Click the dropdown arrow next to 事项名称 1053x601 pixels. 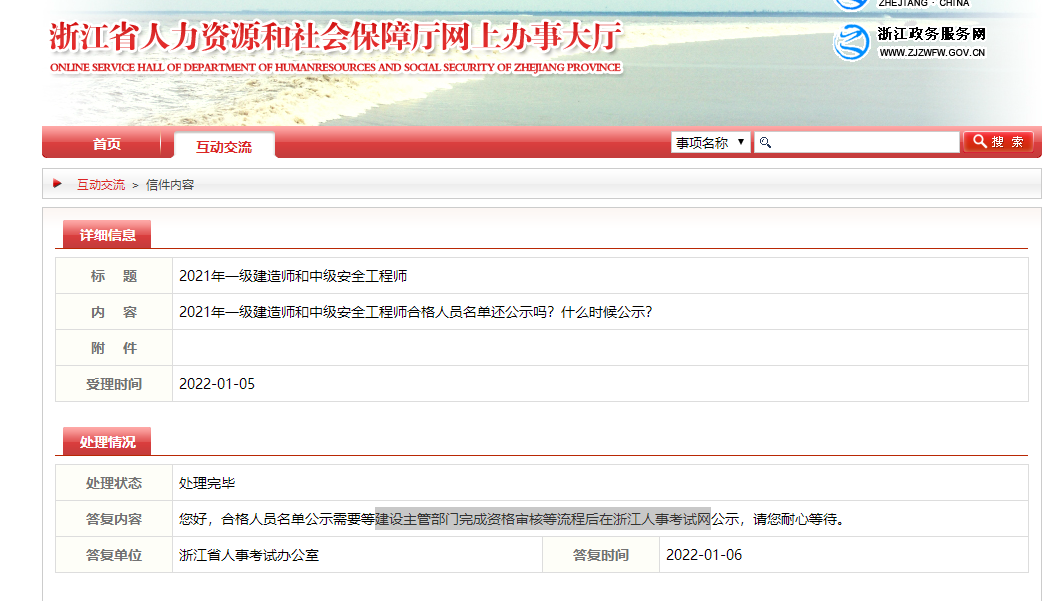(x=741, y=141)
